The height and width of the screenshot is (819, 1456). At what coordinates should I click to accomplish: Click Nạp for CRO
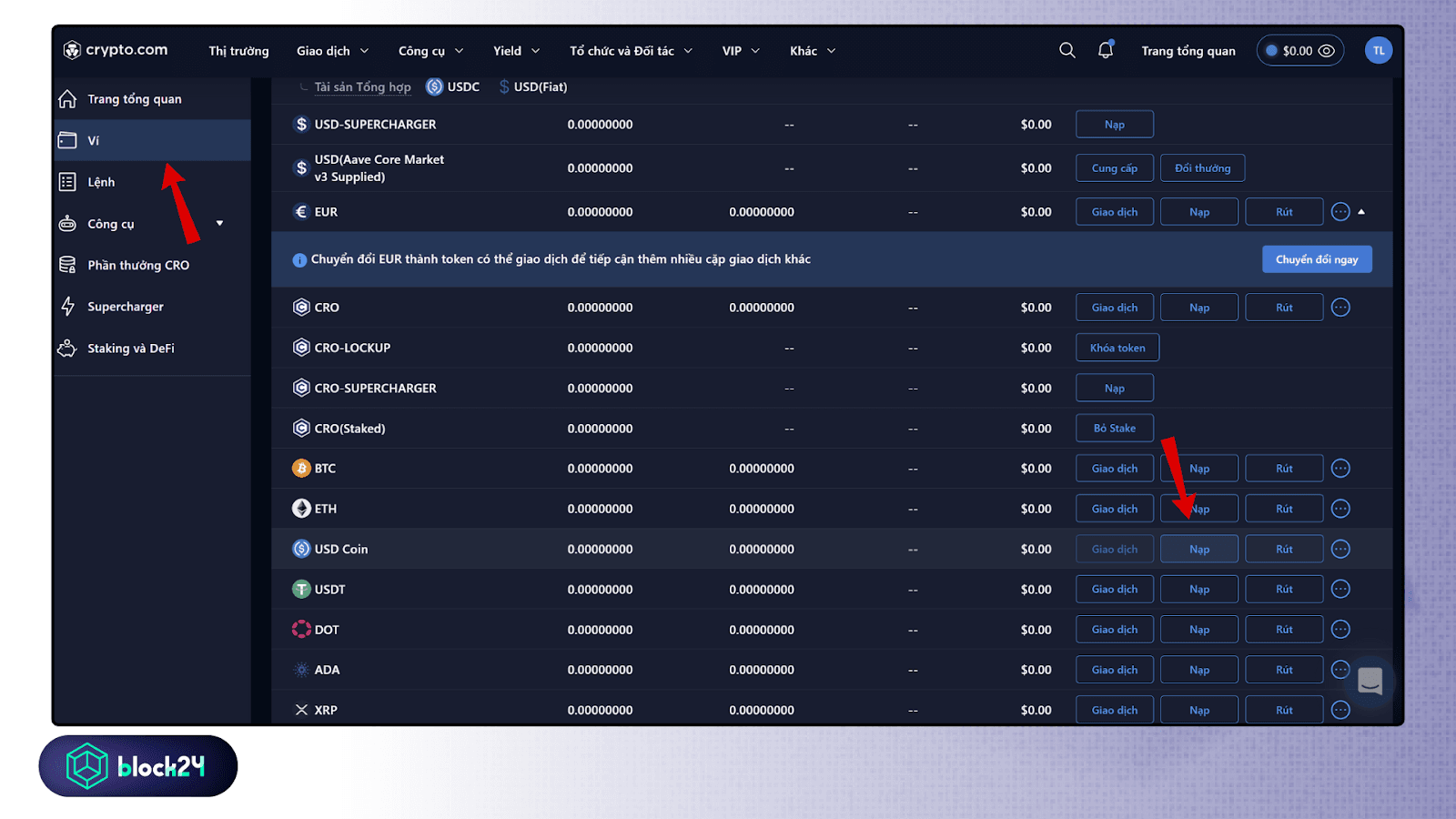pyautogui.click(x=1199, y=308)
